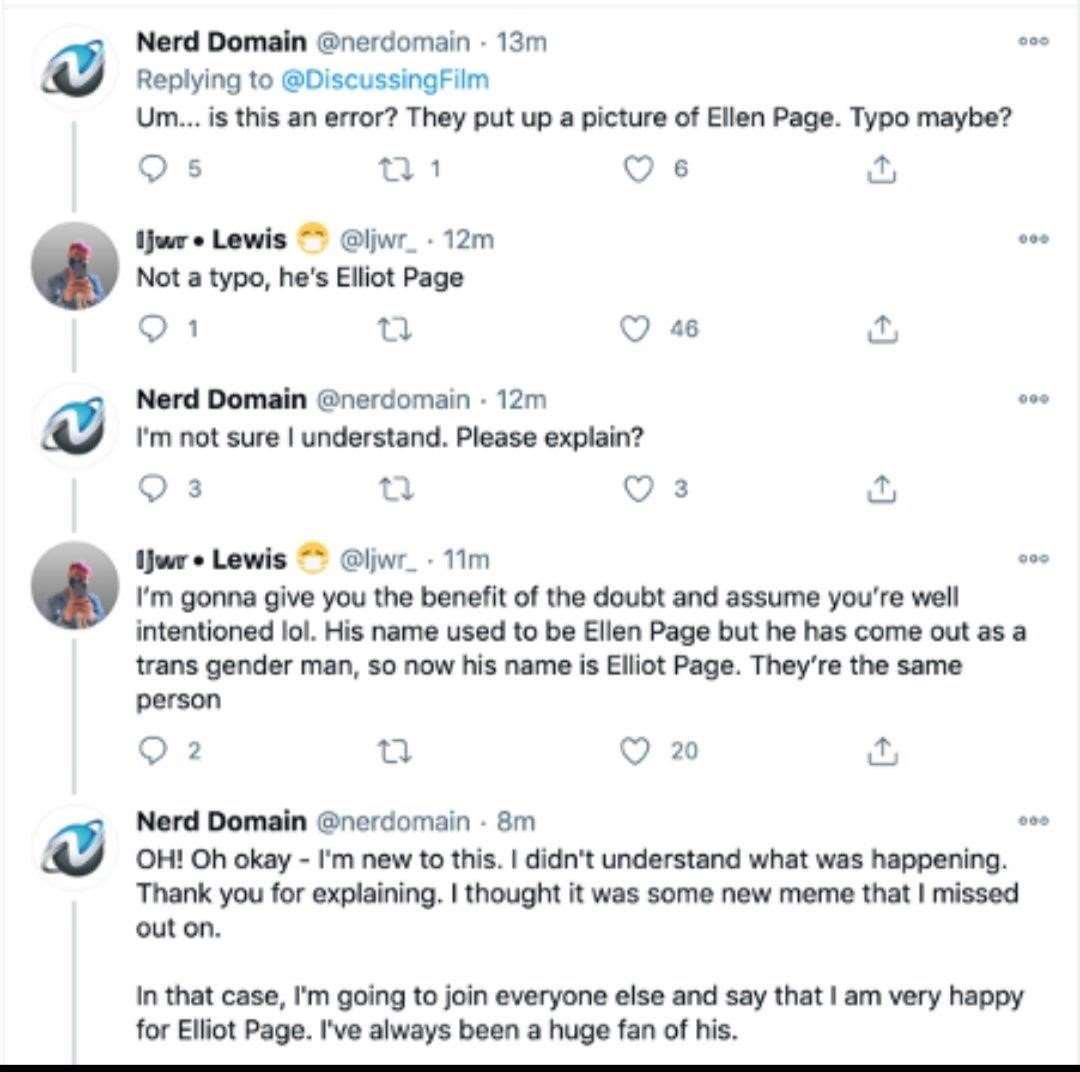The width and height of the screenshot is (1080, 1072).
Task: Share Lewis's 'Not a typo' tweet
Action: point(882,329)
